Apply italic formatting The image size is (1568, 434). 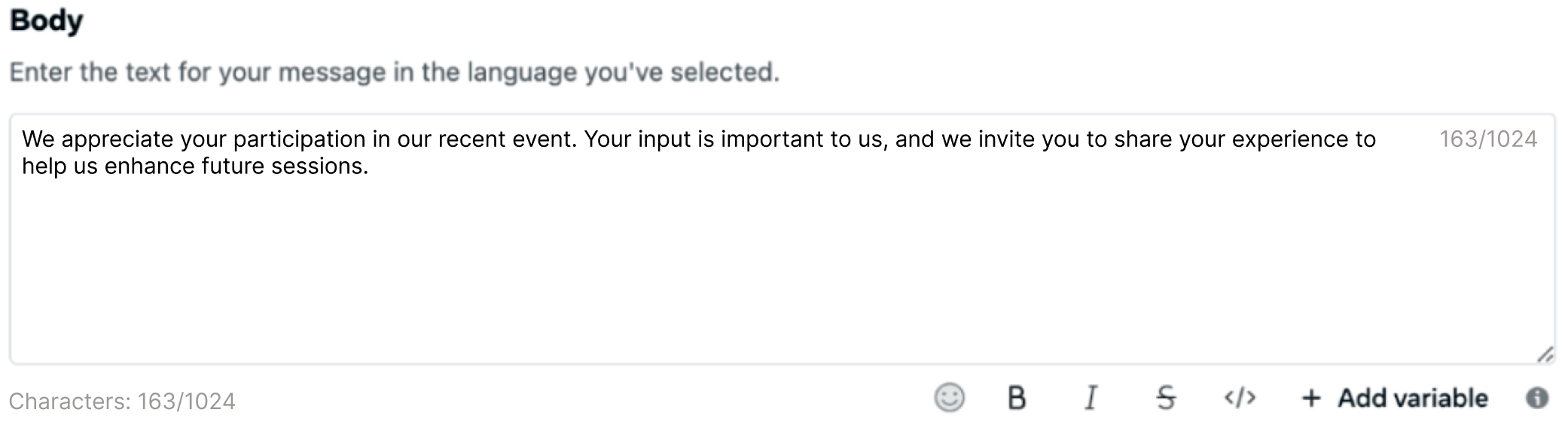(x=1090, y=397)
